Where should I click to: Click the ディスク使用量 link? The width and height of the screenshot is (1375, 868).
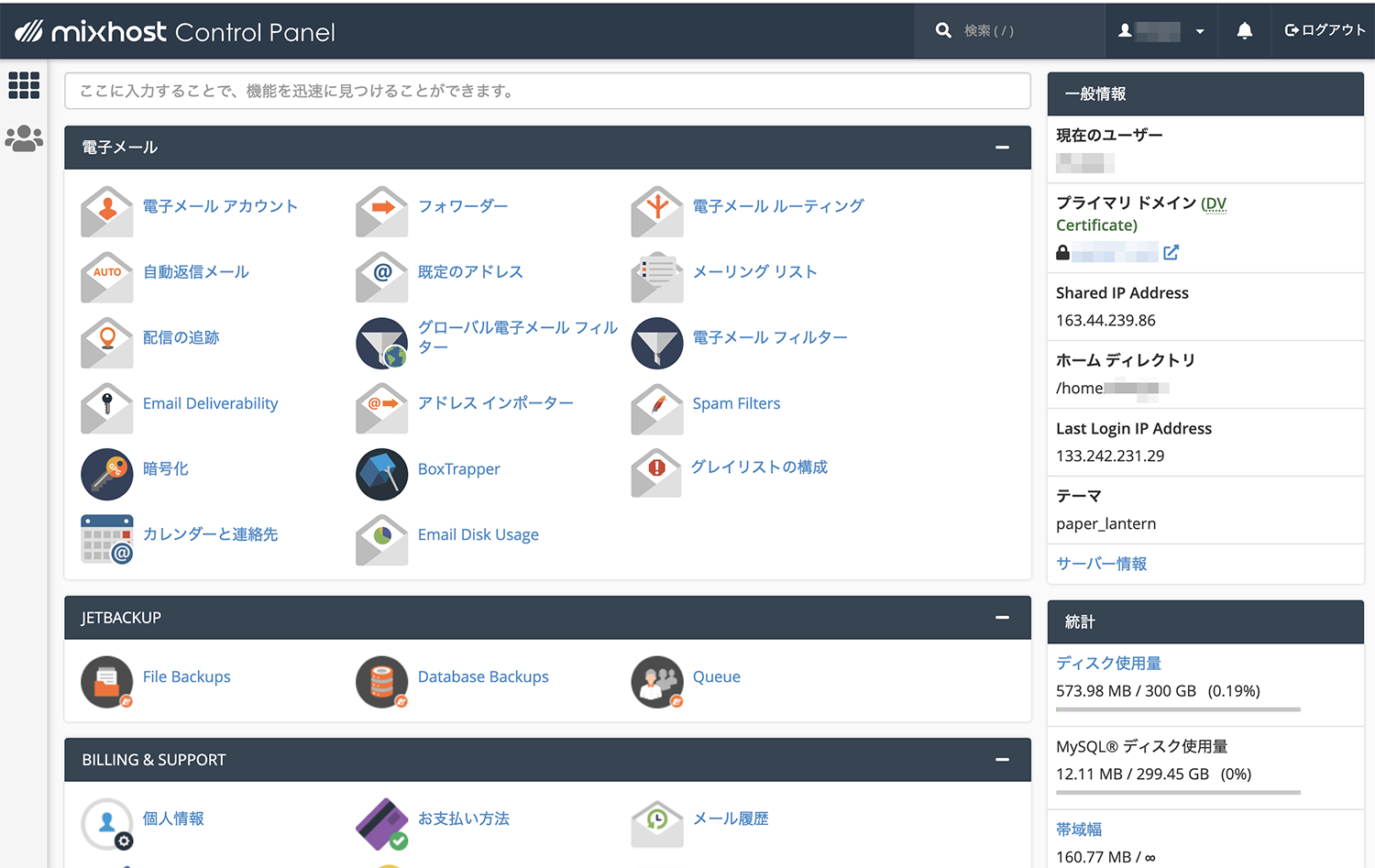[x=1108, y=663]
